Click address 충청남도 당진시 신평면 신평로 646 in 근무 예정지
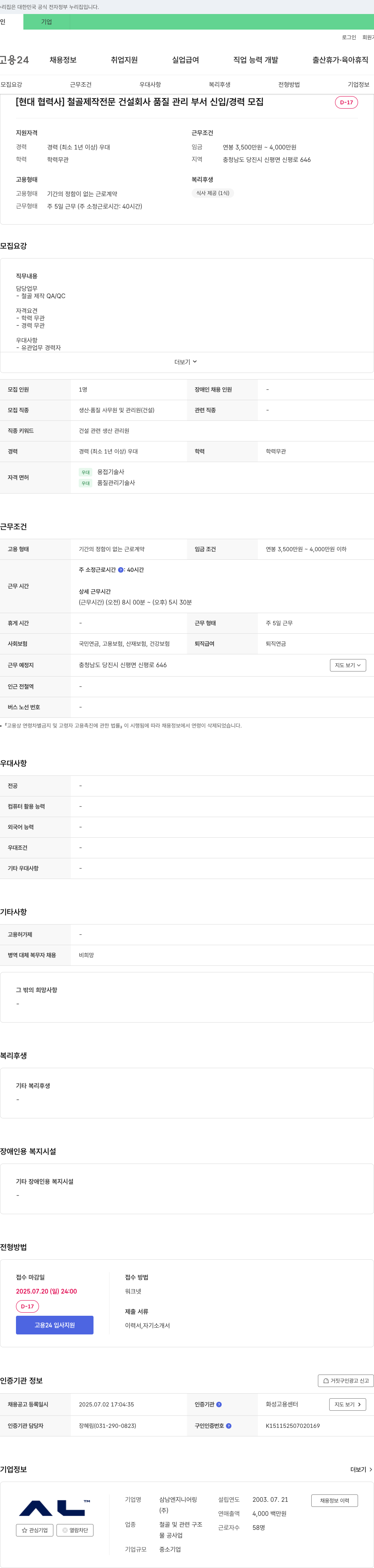Screen dimensions: 374x1568 [x=122, y=665]
